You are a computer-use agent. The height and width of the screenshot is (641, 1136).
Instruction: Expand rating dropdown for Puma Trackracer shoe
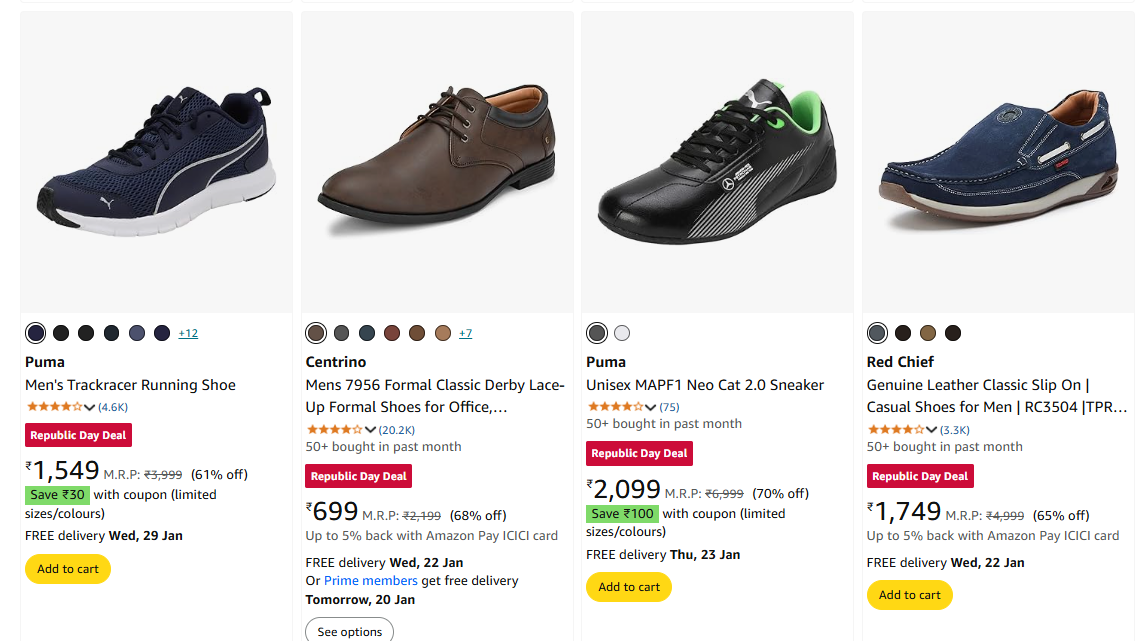click(x=90, y=407)
